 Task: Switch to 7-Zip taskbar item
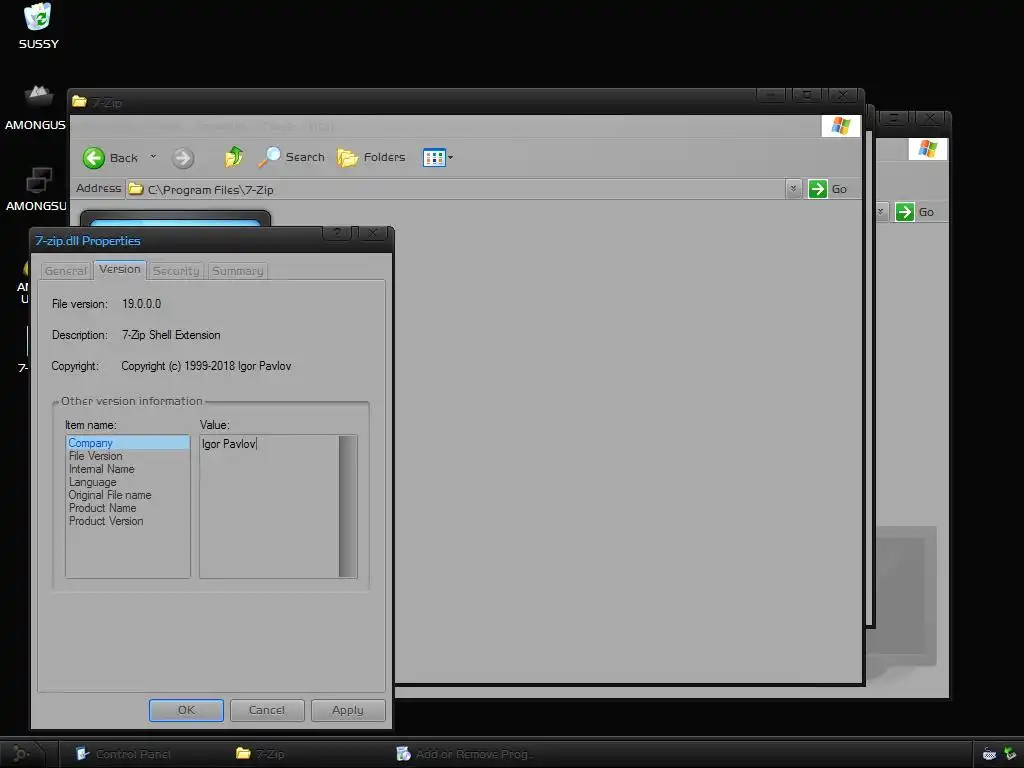(261, 754)
